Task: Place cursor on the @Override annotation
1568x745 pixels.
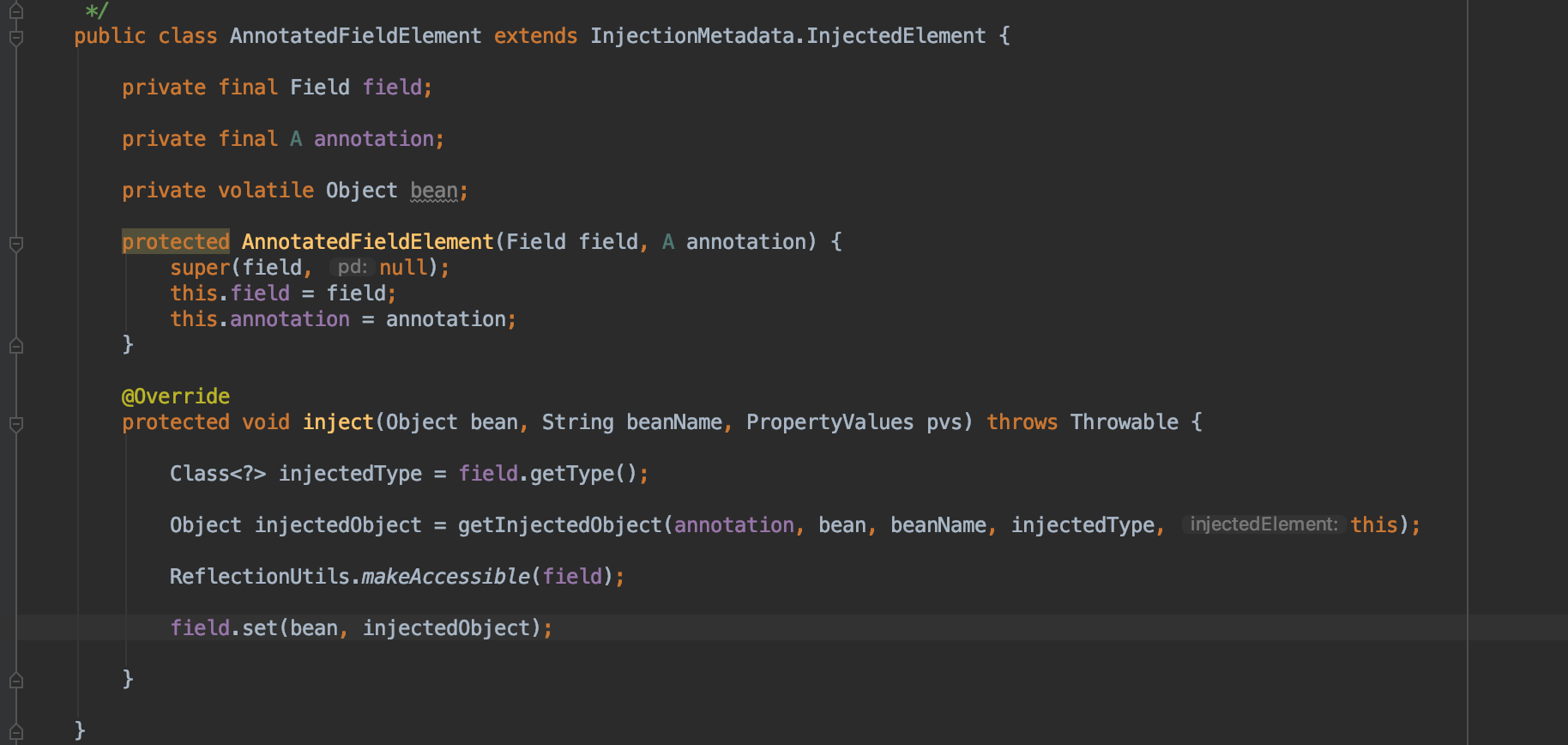Action: (176, 397)
